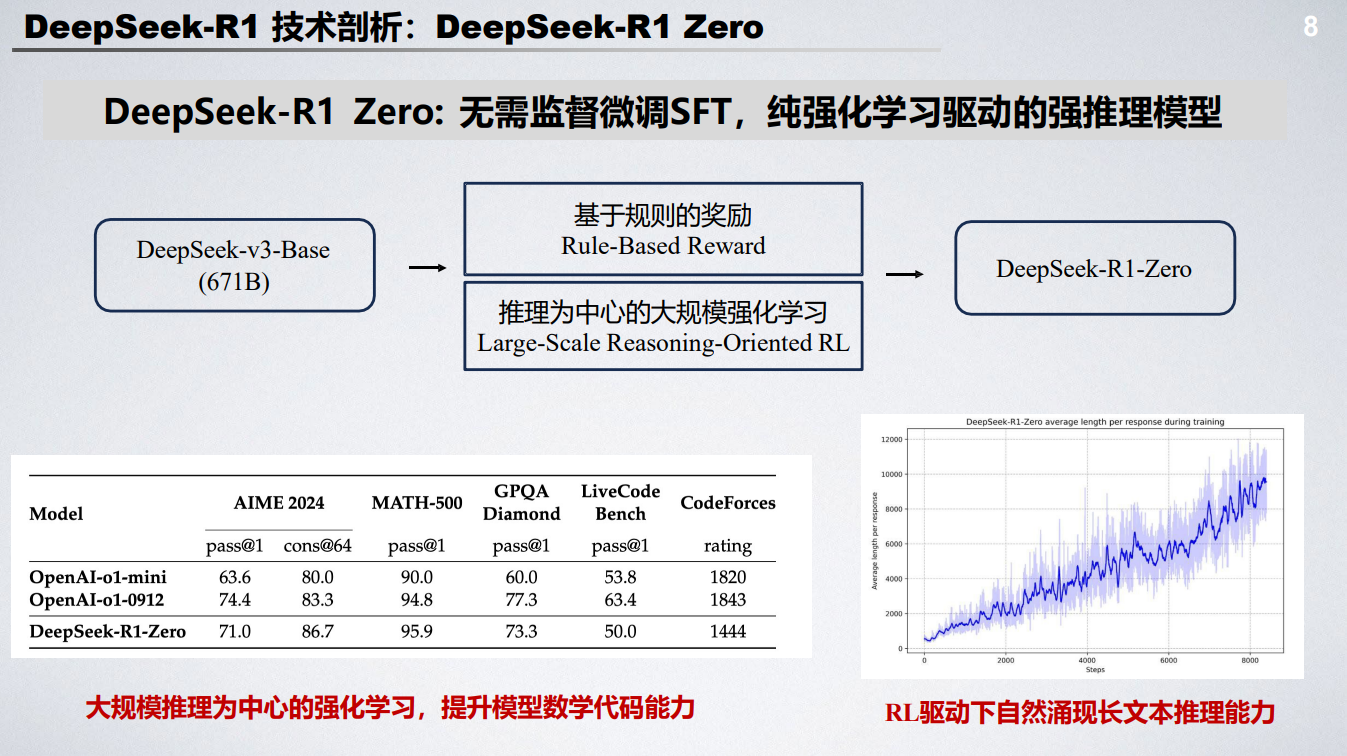Select the DeepSeek-R1-Zero output box
This screenshot has height=756, width=1347.
tap(1094, 268)
